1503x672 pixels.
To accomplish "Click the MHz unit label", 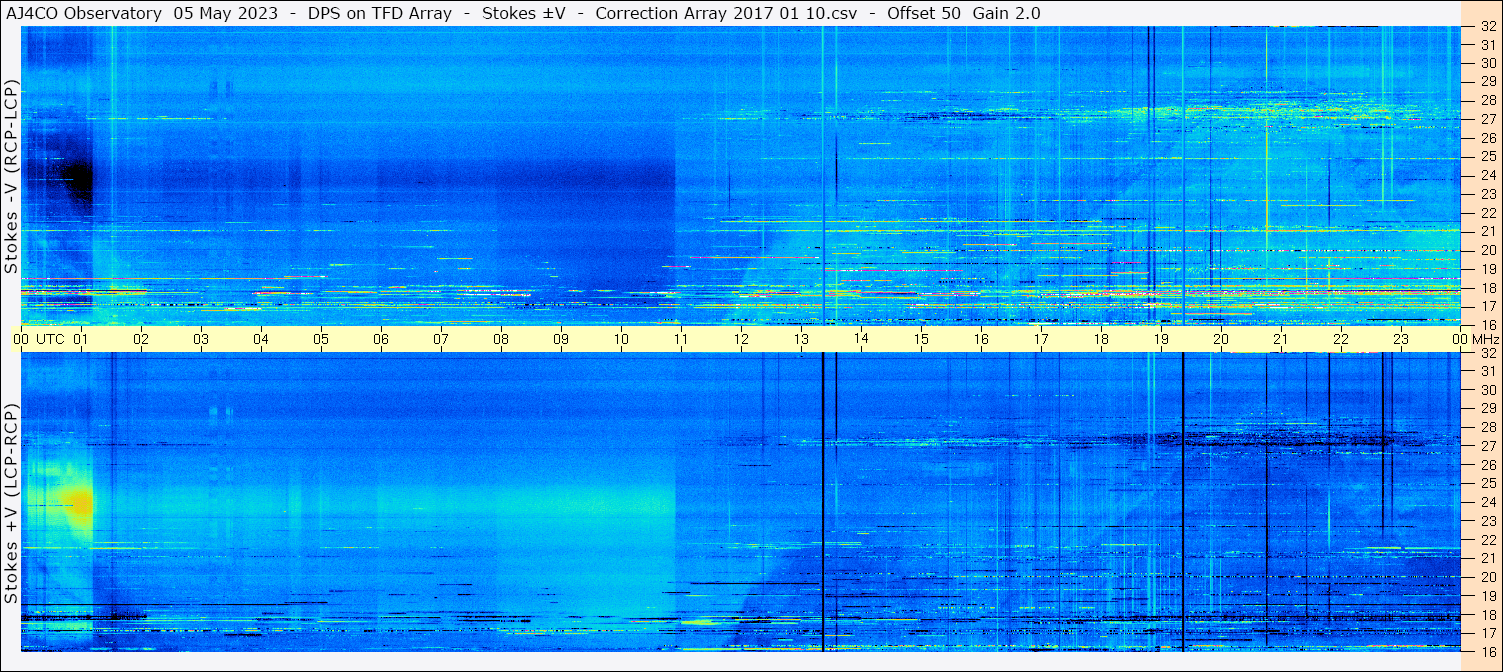I will pos(1482,339).
